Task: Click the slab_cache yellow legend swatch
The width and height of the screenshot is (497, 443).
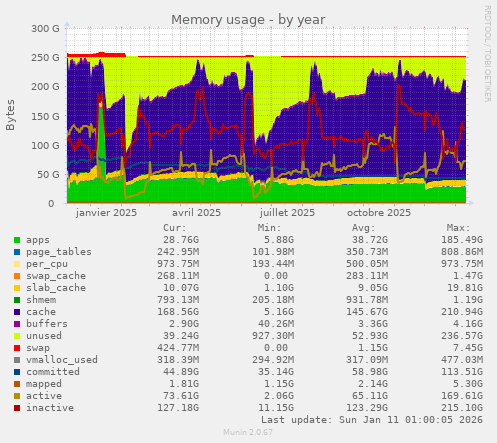Action: [17, 288]
